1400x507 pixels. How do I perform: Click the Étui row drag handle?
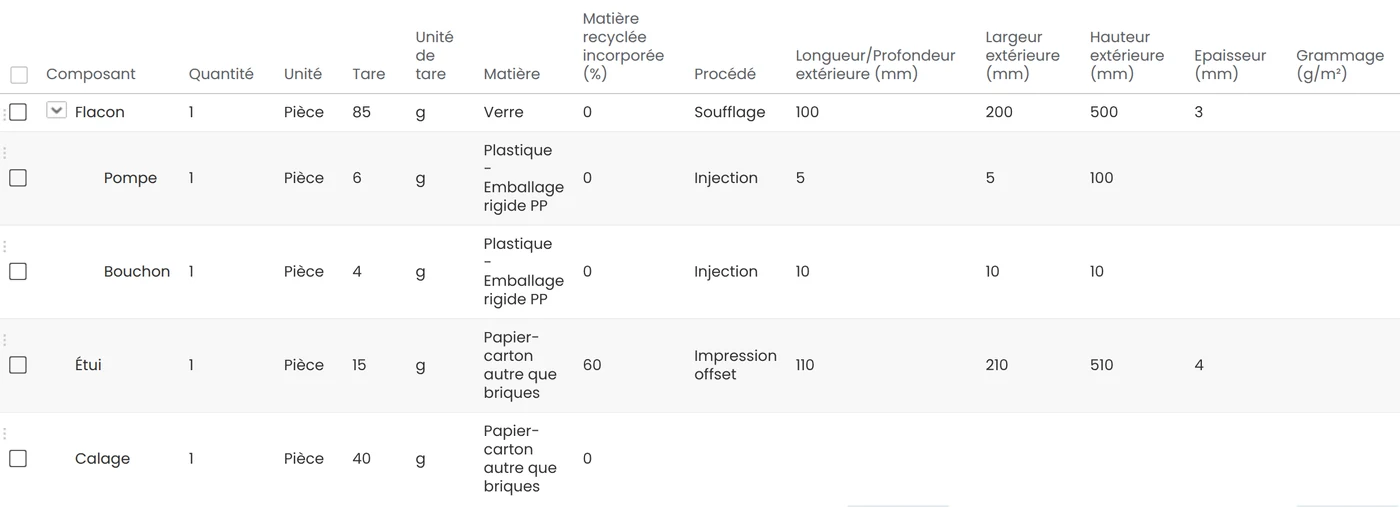4,340
